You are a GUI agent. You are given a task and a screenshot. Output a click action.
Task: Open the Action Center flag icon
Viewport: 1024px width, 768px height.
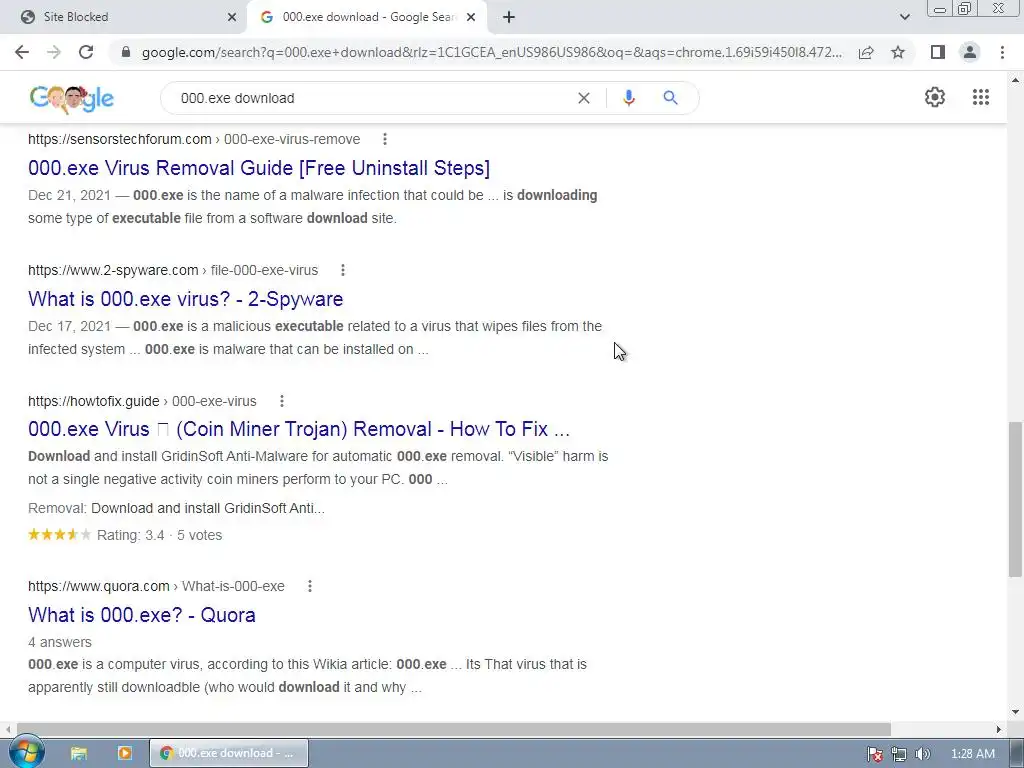coord(875,754)
